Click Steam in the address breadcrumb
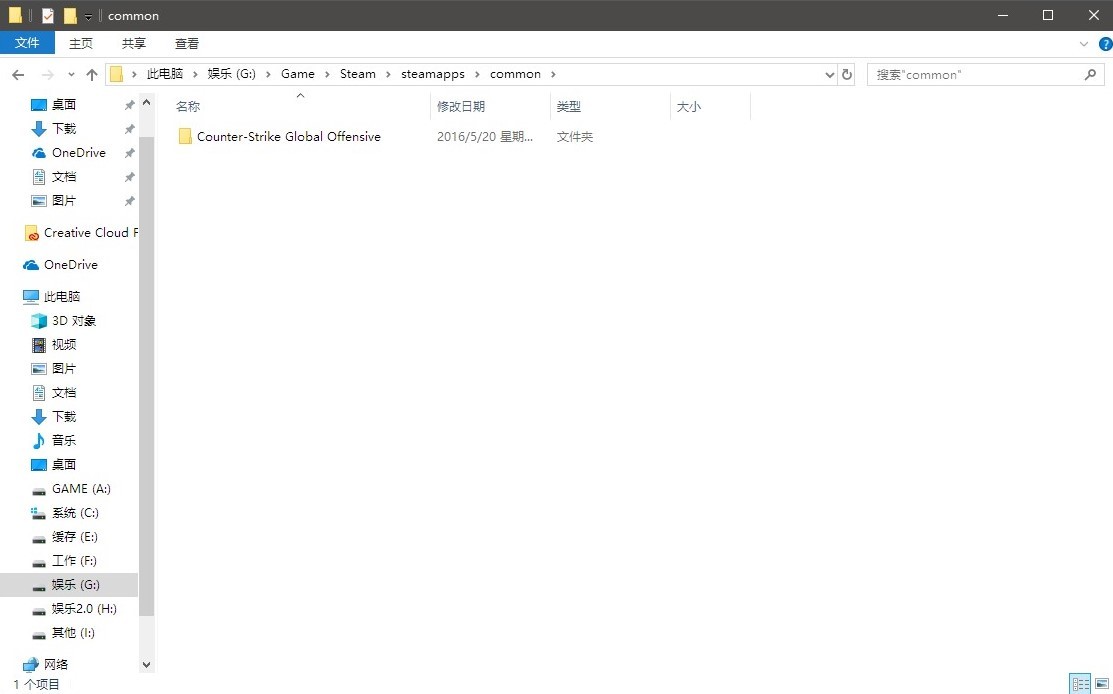The height and width of the screenshot is (694, 1113). [x=358, y=74]
